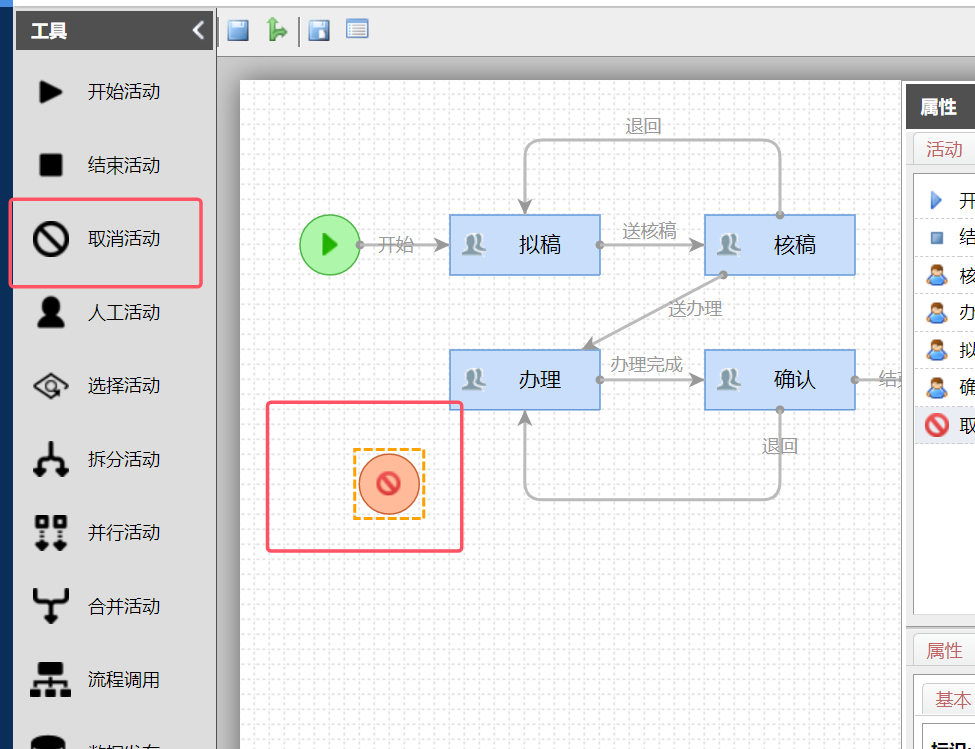
Task: Click the person icon on 确认 node
Action: tap(729, 379)
